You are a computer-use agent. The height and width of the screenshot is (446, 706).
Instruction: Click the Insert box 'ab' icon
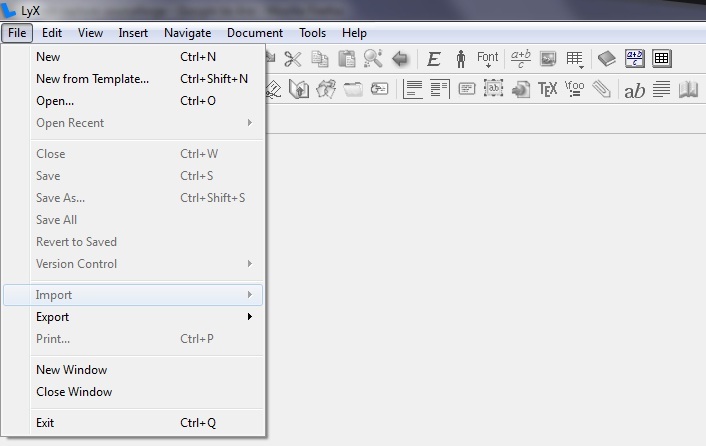[493, 89]
